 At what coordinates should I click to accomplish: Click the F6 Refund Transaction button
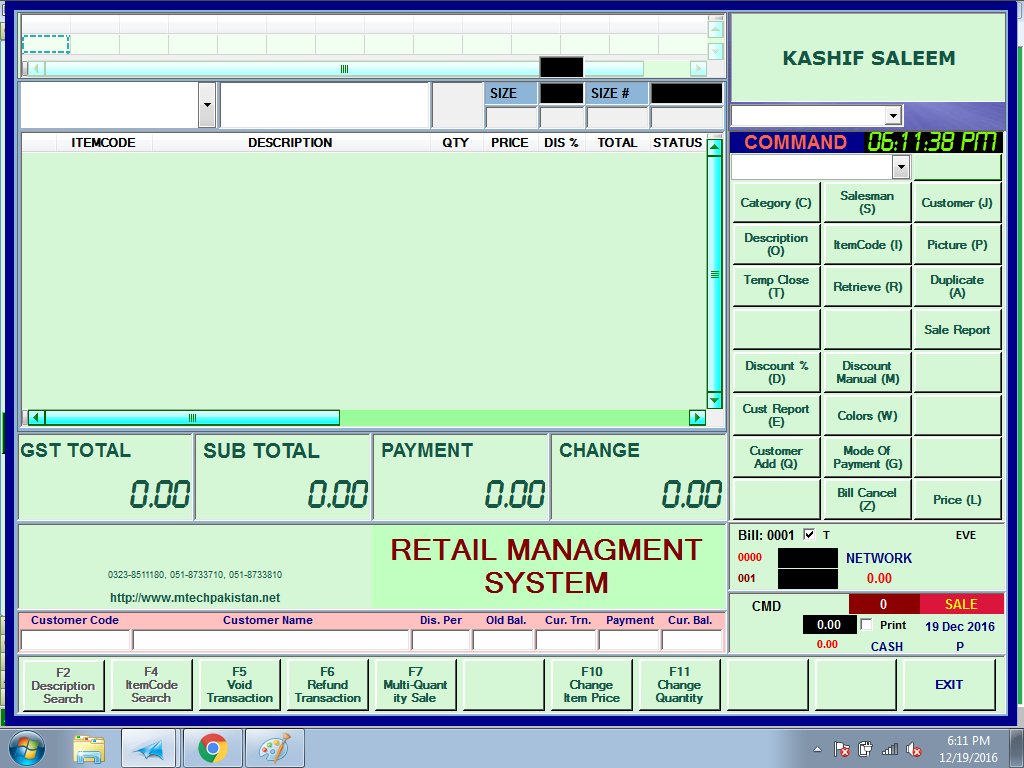(327, 685)
